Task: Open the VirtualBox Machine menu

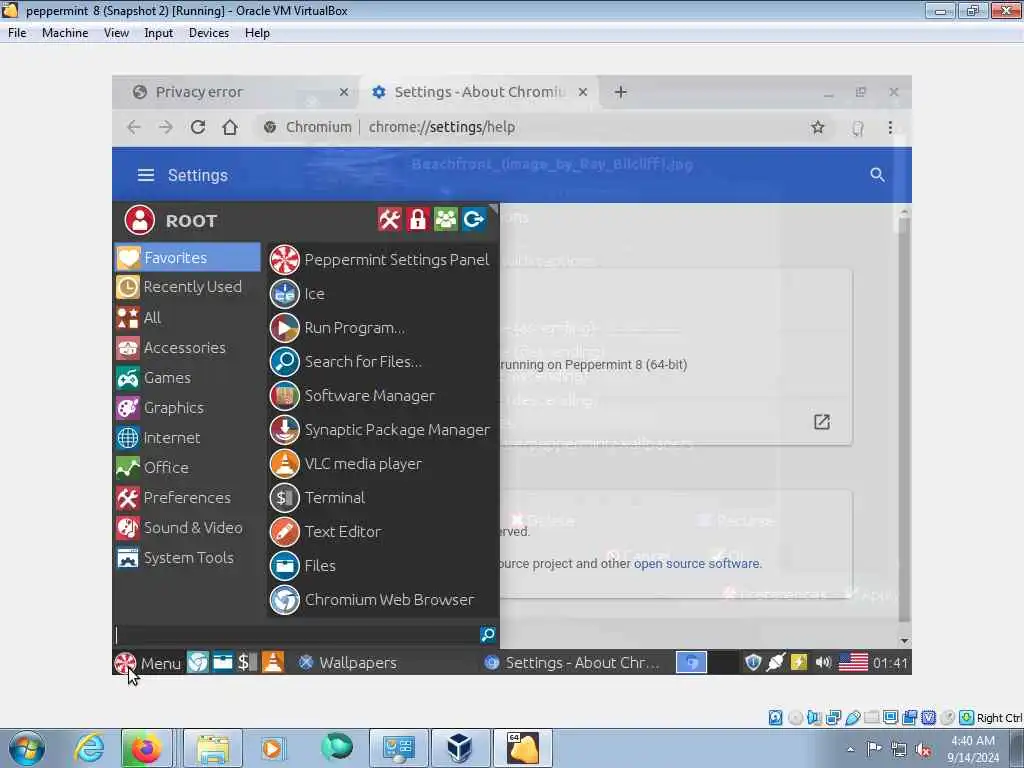Action: (x=65, y=33)
